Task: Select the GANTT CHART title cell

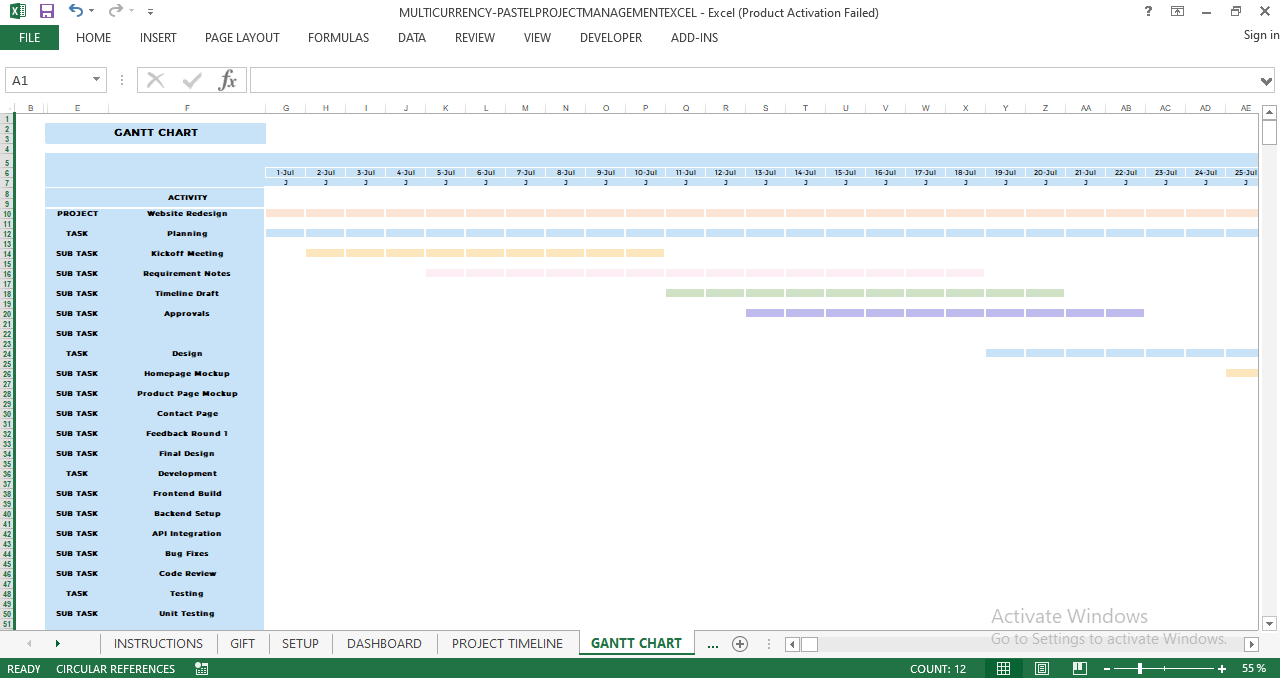Action: 156,133
